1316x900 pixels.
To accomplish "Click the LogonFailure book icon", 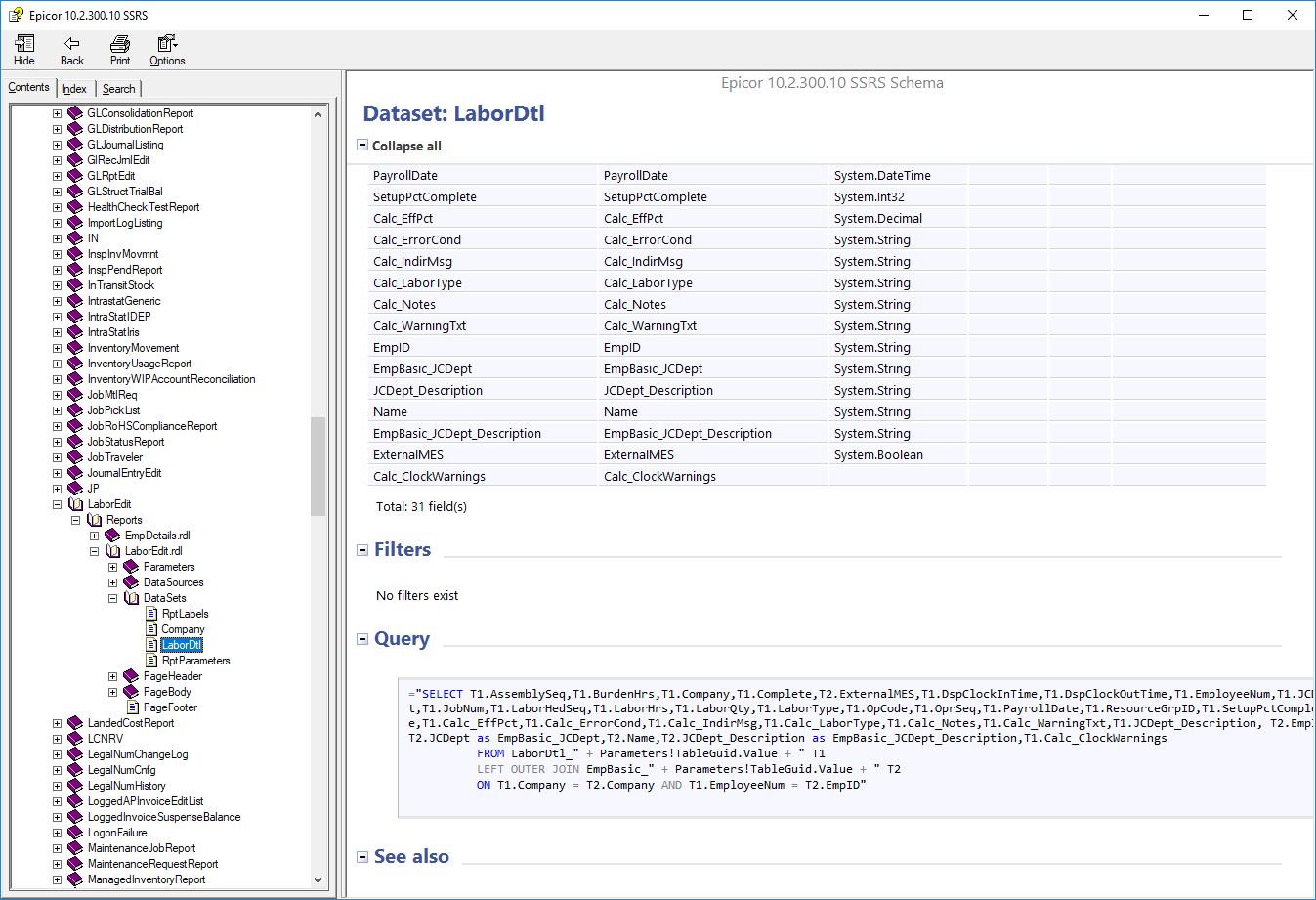I will point(75,833).
